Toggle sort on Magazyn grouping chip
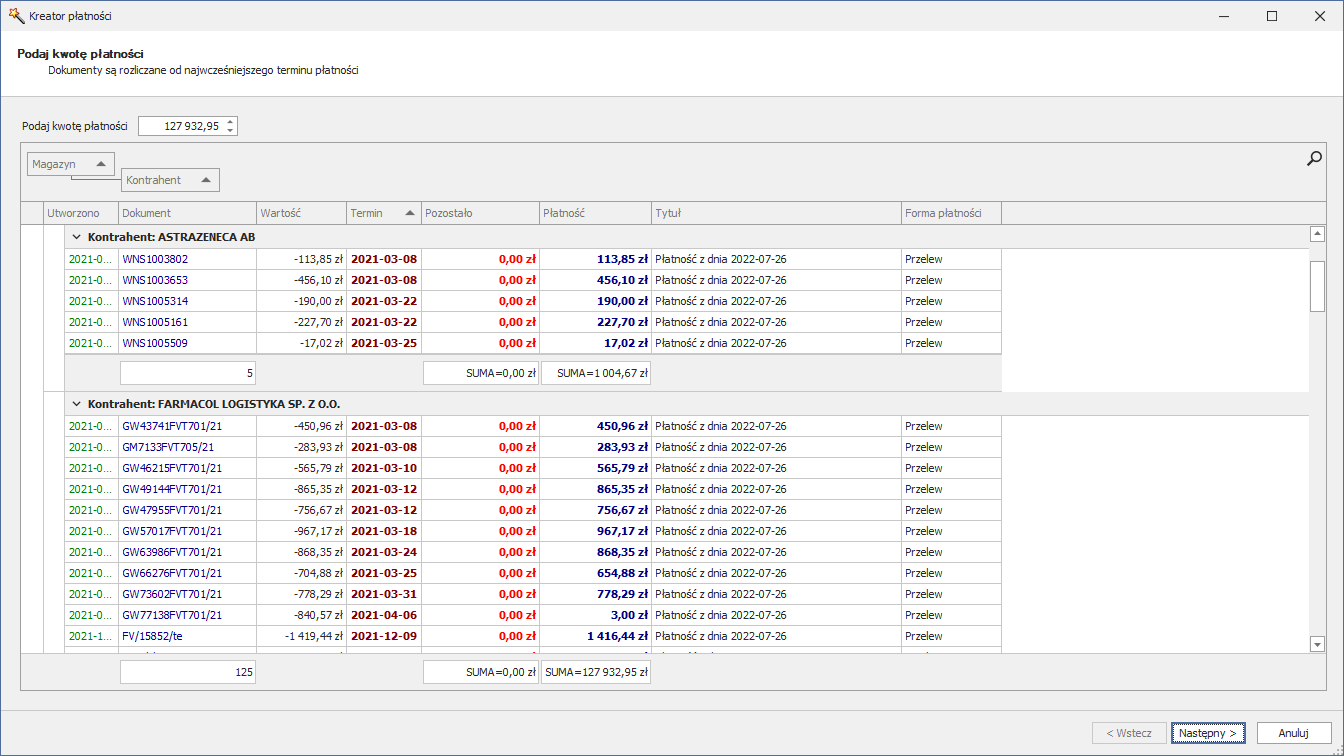Screen dimensions: 1344x756 (70, 164)
